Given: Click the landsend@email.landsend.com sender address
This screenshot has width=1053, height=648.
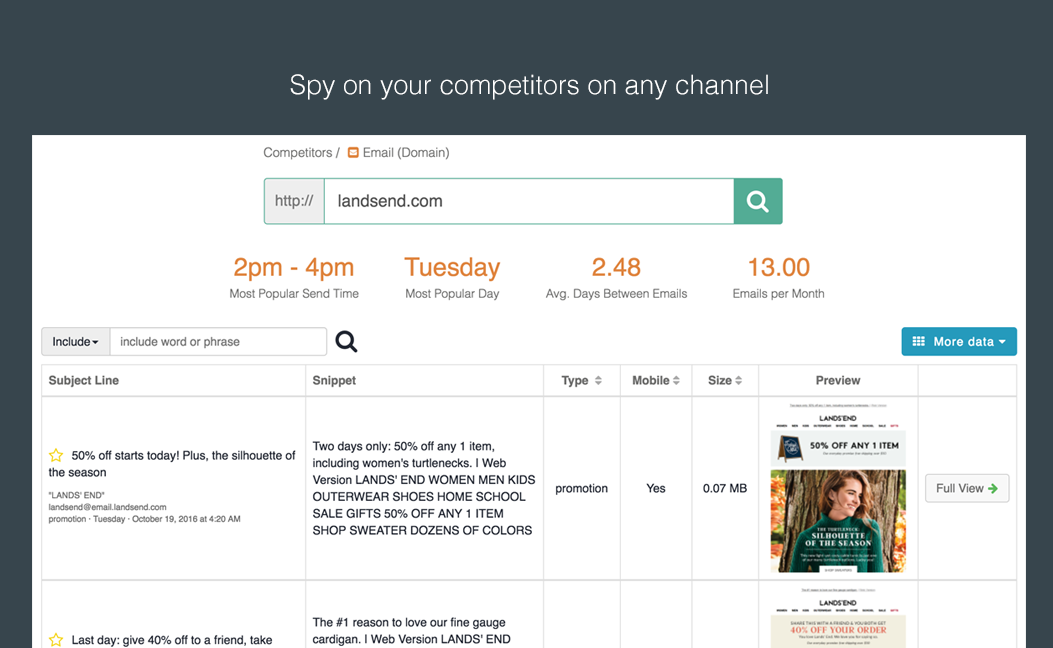Looking at the screenshot, I should 110,507.
